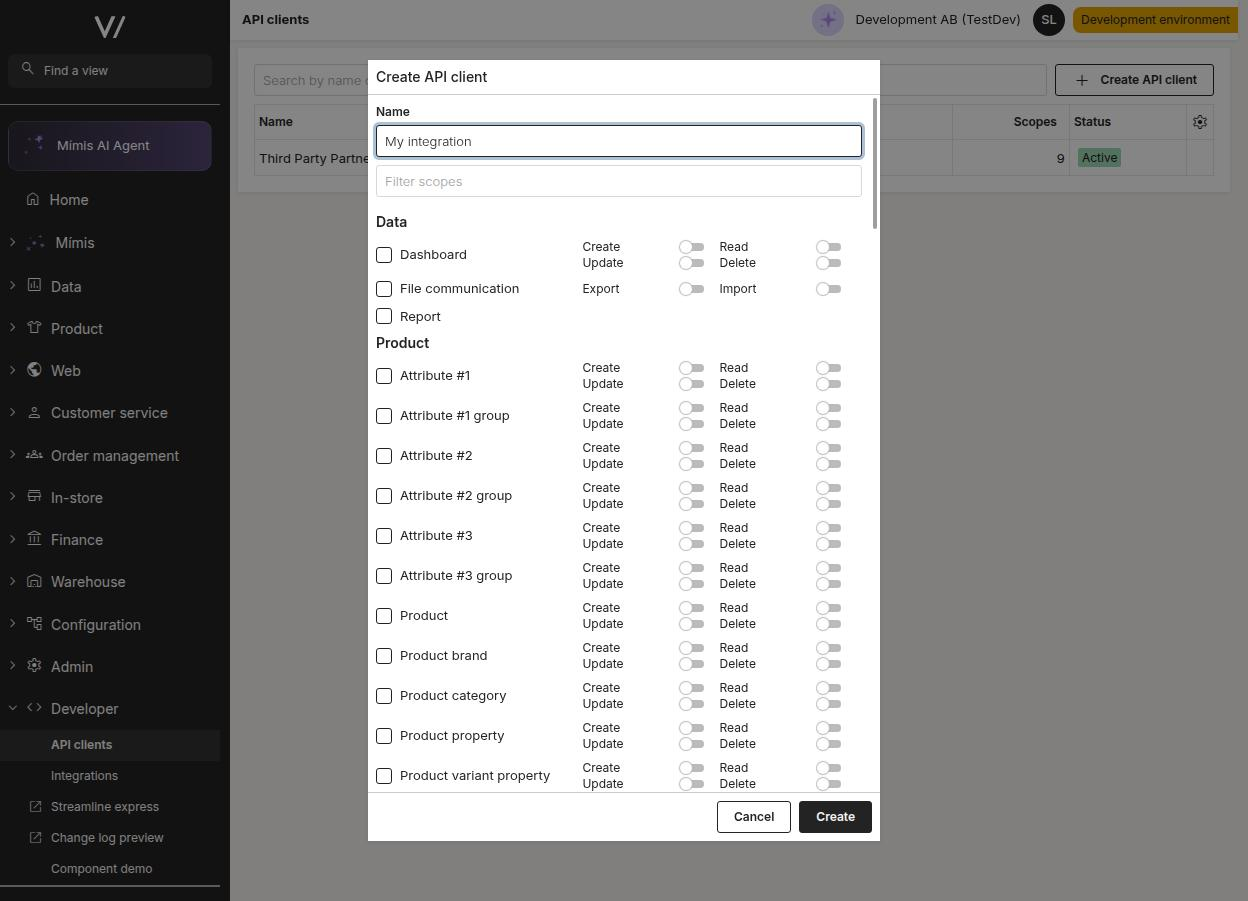Open the Integrations sidebar item
Screen dimensions: 1248x901
(x=110, y=776)
